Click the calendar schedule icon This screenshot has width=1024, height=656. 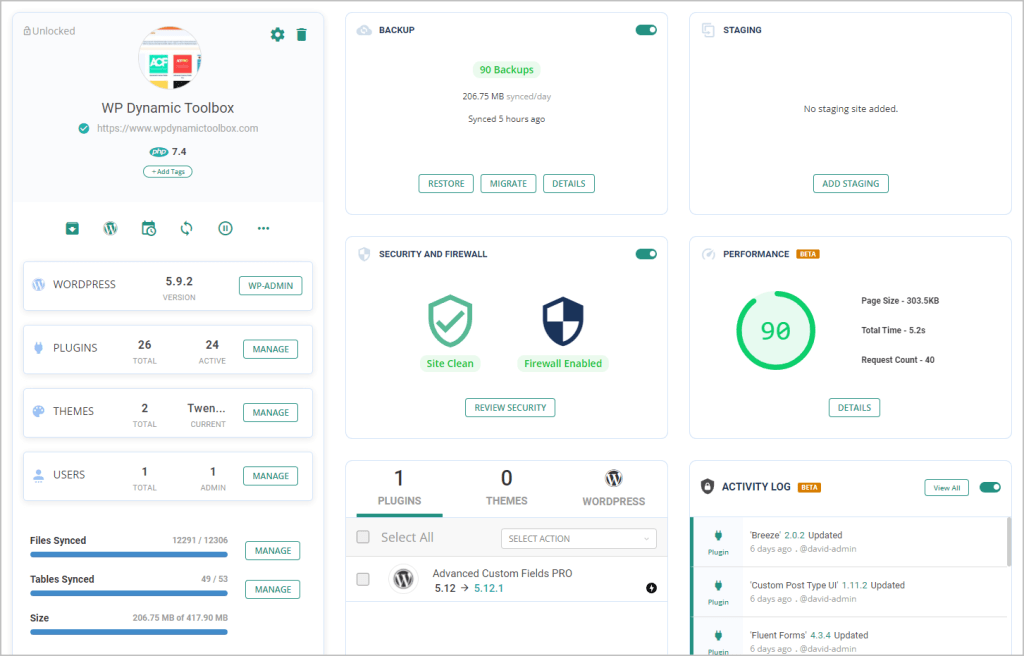point(148,228)
